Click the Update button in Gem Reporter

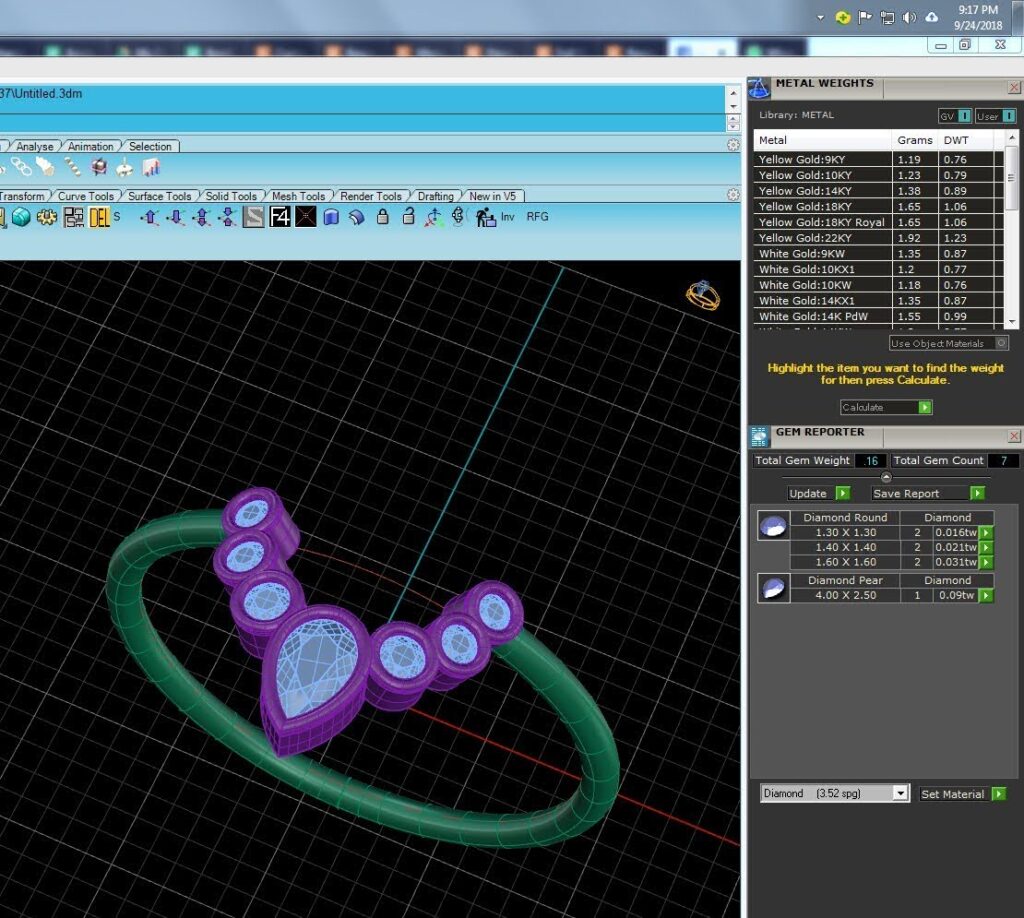(819, 494)
